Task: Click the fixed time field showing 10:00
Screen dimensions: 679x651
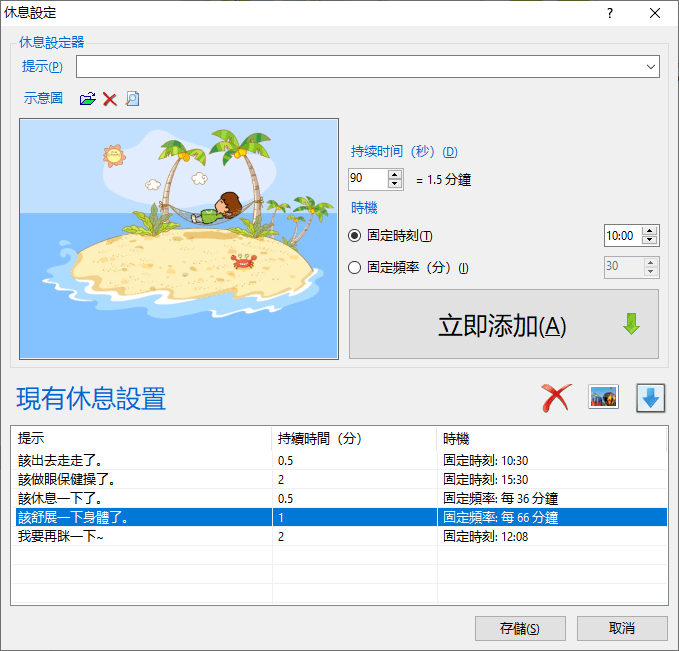Action: 623,236
